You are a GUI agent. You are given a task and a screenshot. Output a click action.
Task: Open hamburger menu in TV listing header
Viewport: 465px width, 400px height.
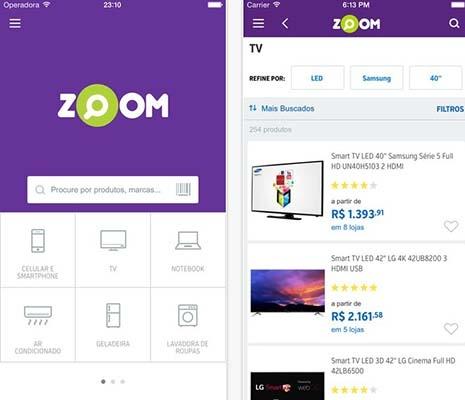click(x=258, y=23)
